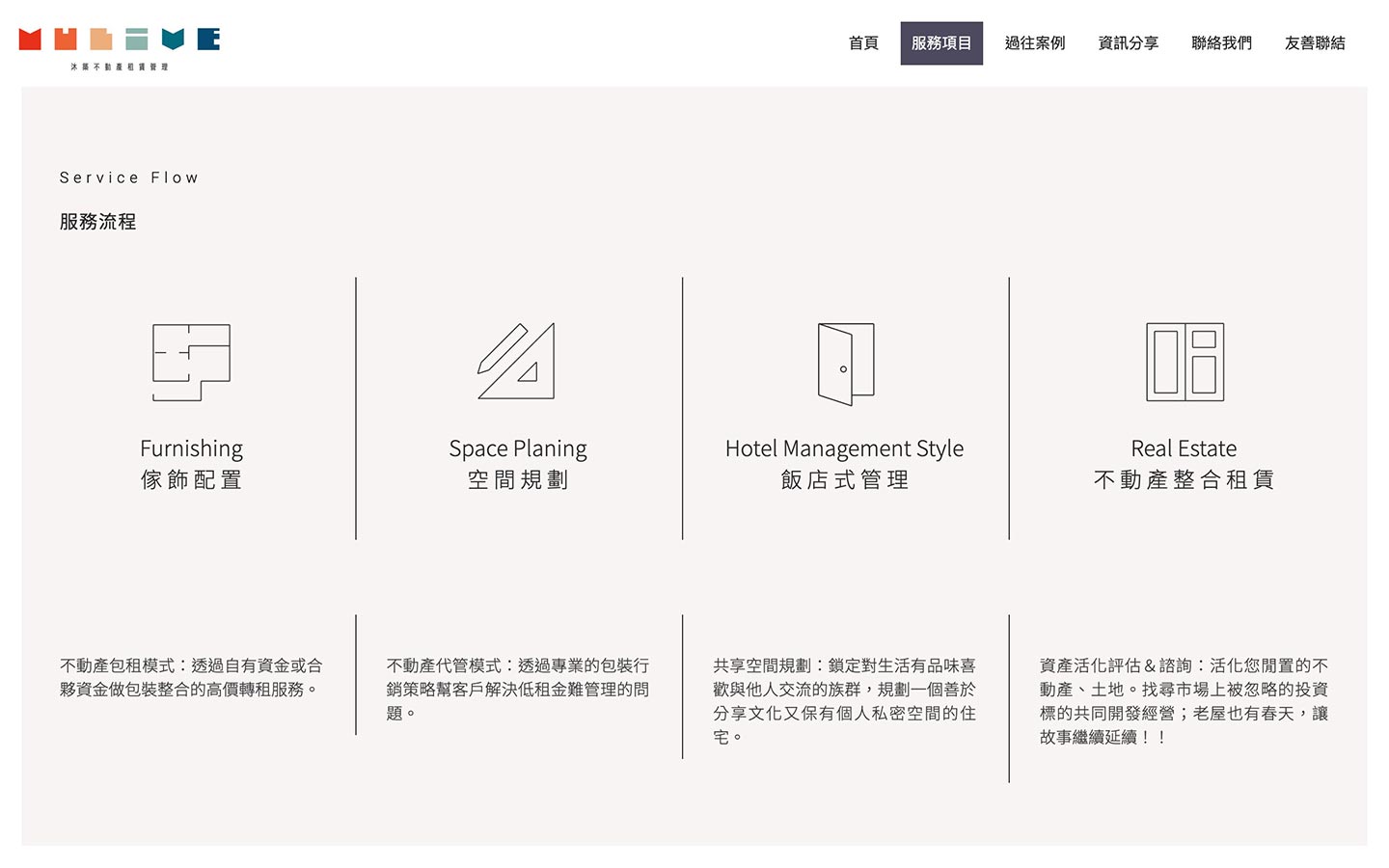Open the 首頁 home menu item
This screenshot has height=868, width=1389.
(863, 43)
